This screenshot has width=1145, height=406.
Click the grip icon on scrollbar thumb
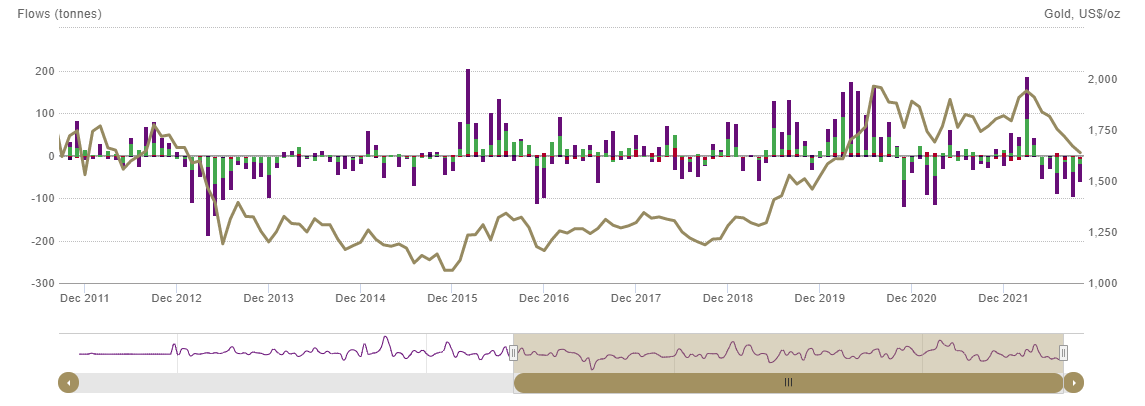[788, 382]
